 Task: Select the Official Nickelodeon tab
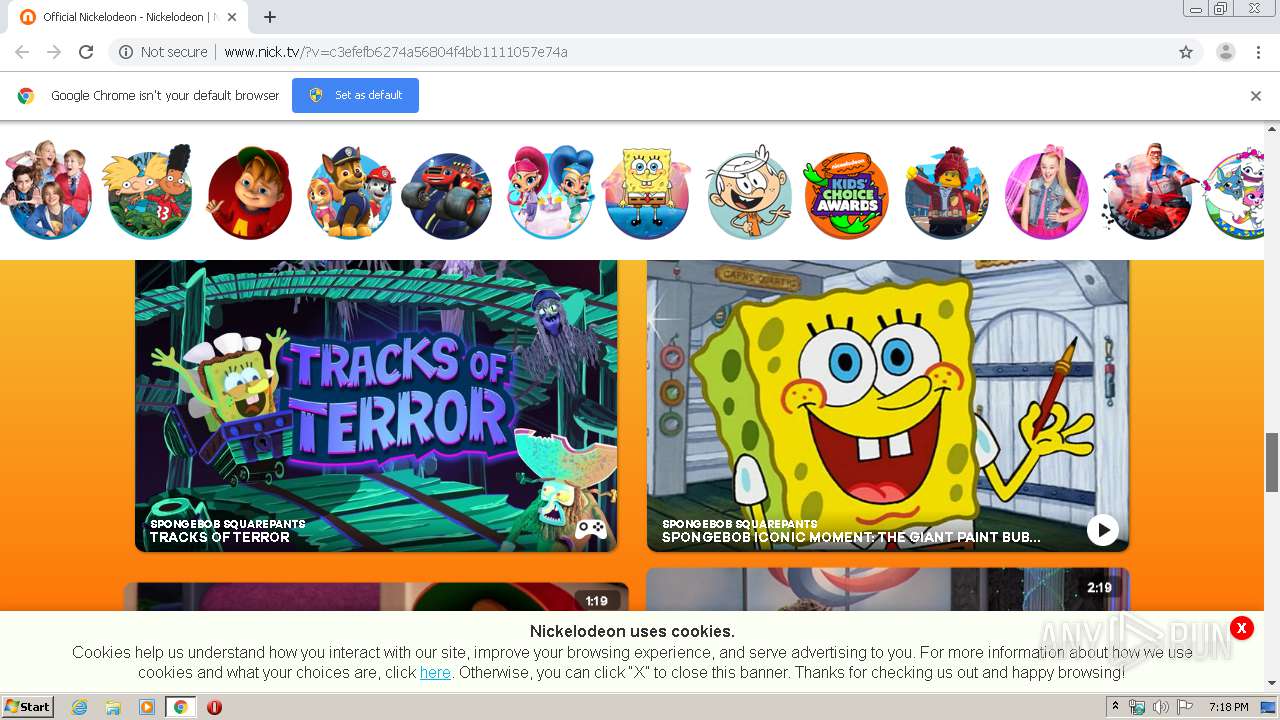tap(128, 17)
